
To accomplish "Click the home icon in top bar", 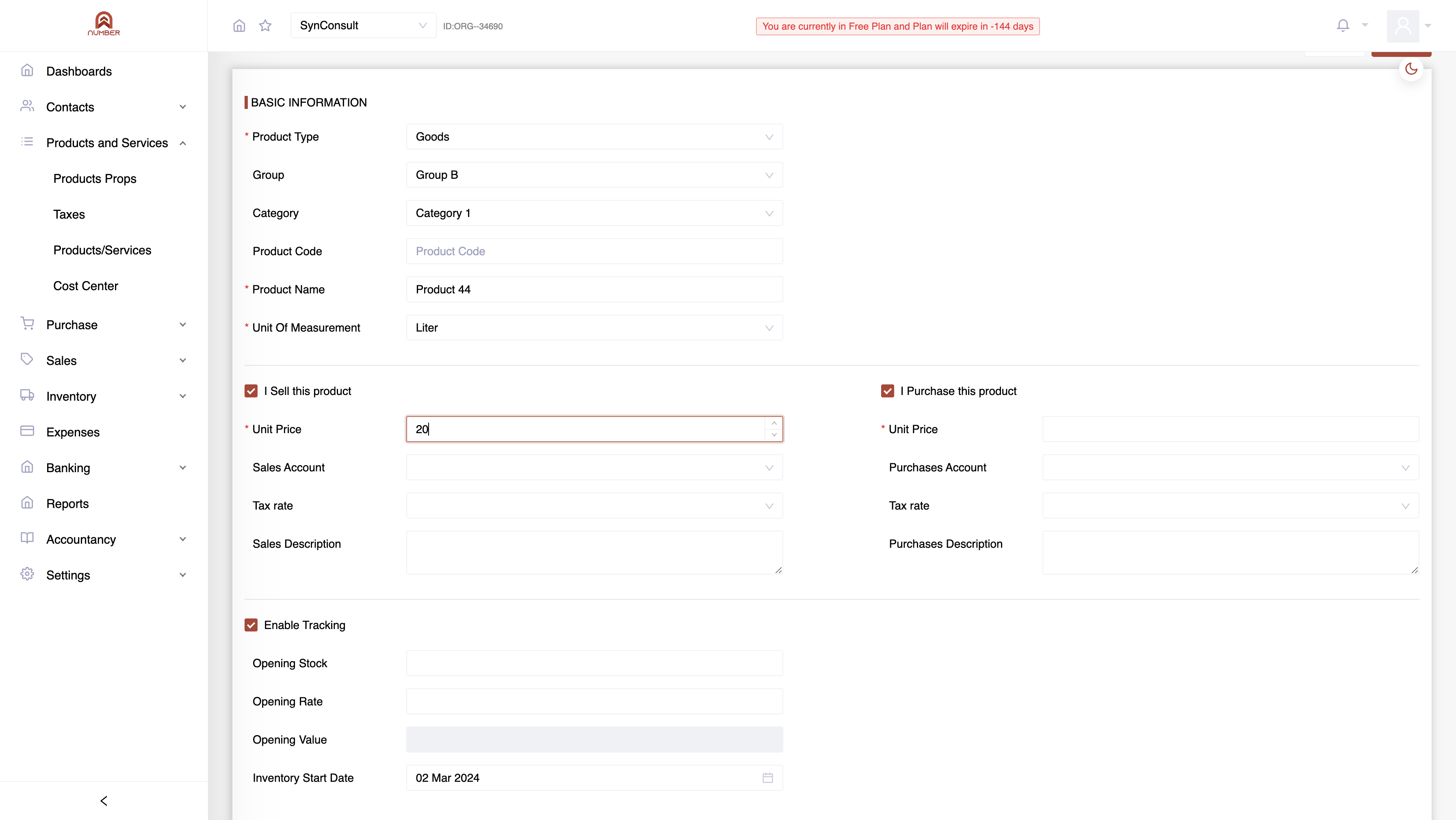I will [x=239, y=26].
